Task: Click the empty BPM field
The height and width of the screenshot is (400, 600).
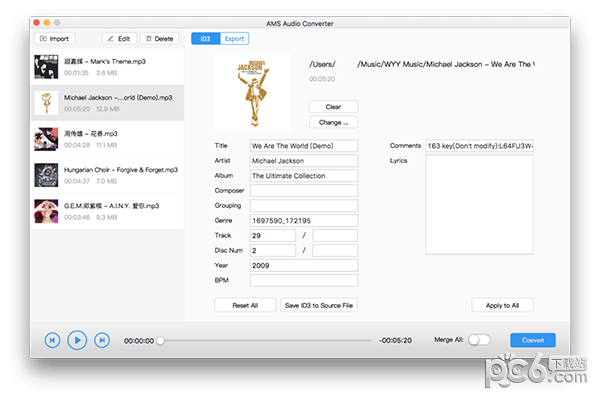Action: (304, 280)
